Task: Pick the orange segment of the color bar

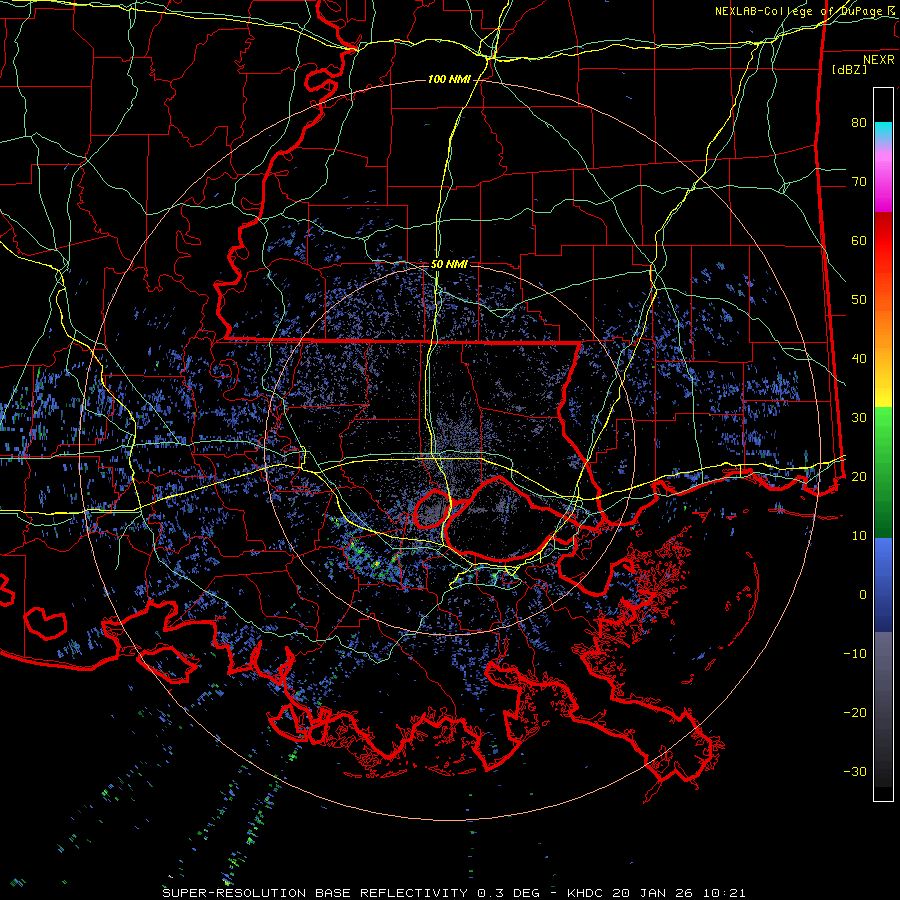Action: pos(883,333)
